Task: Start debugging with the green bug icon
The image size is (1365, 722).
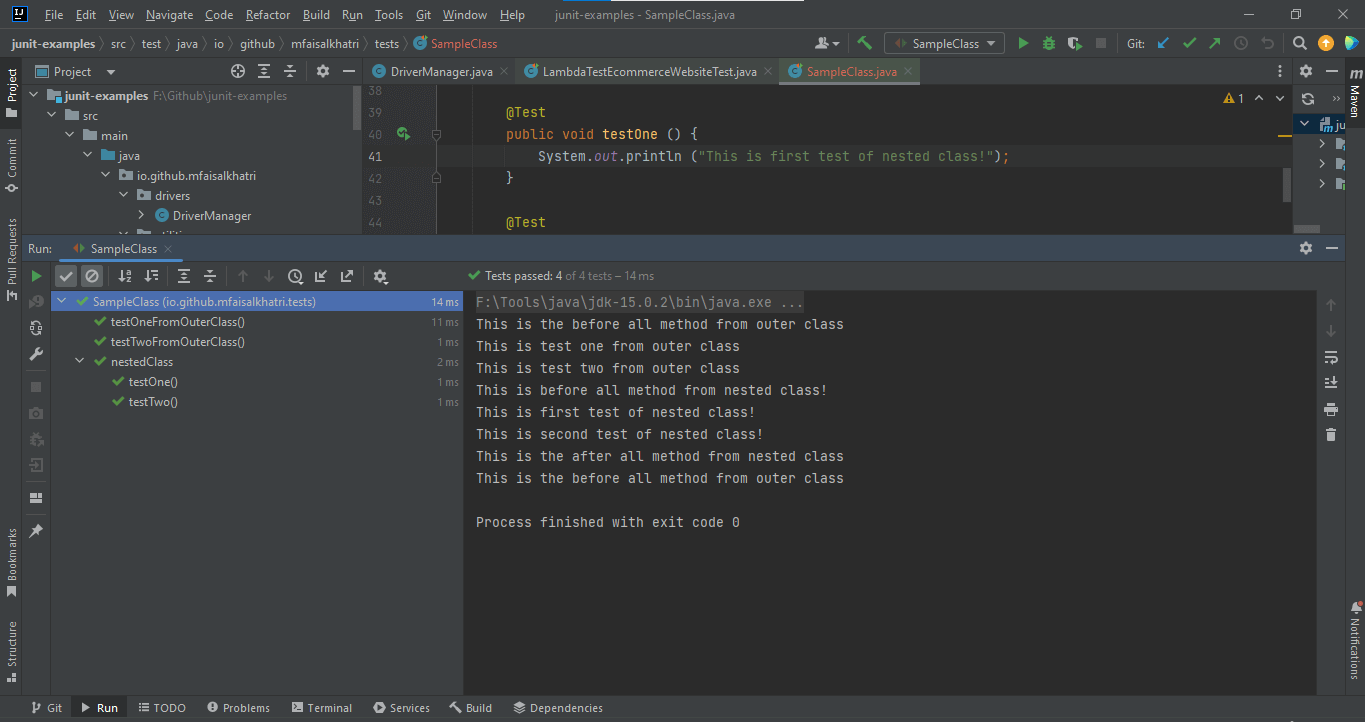Action: 1049,43
